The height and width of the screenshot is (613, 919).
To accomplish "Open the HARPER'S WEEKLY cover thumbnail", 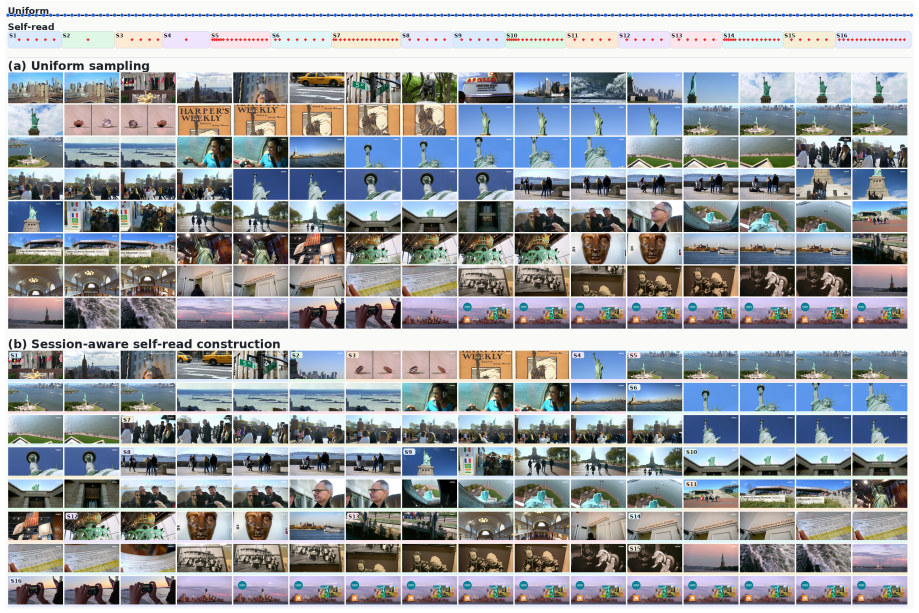I will click(204, 120).
